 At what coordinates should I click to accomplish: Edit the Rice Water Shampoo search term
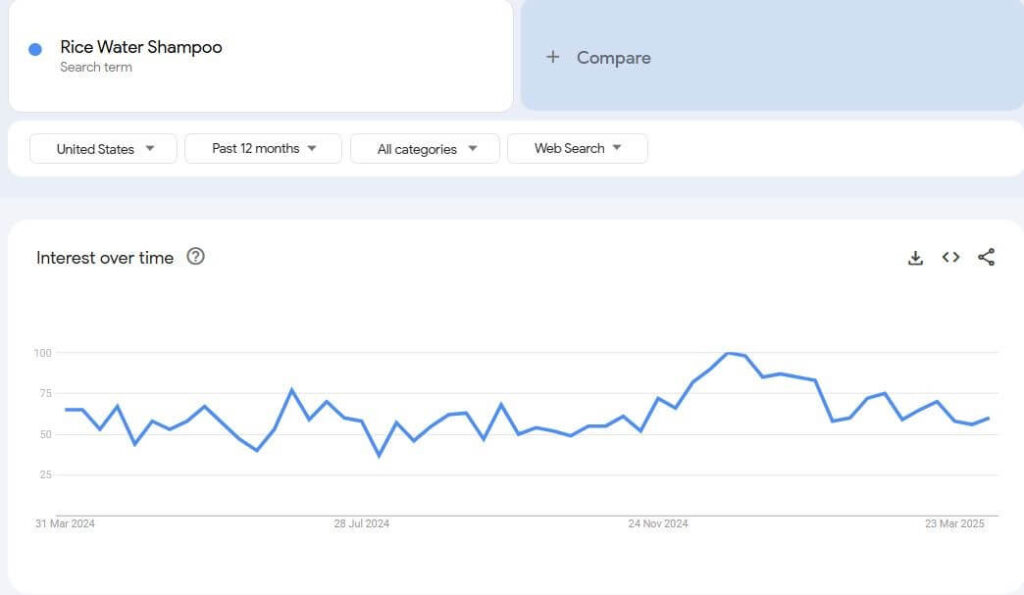click(141, 47)
